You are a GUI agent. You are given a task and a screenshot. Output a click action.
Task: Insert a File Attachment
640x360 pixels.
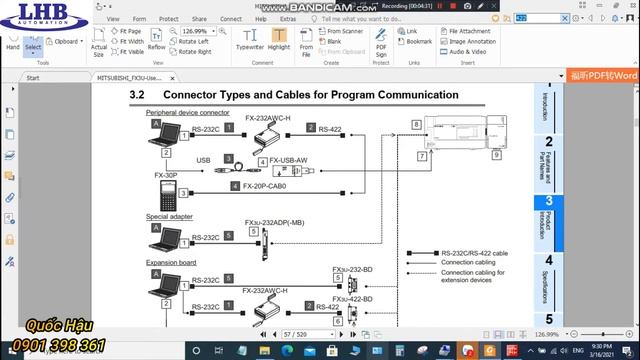coord(466,31)
